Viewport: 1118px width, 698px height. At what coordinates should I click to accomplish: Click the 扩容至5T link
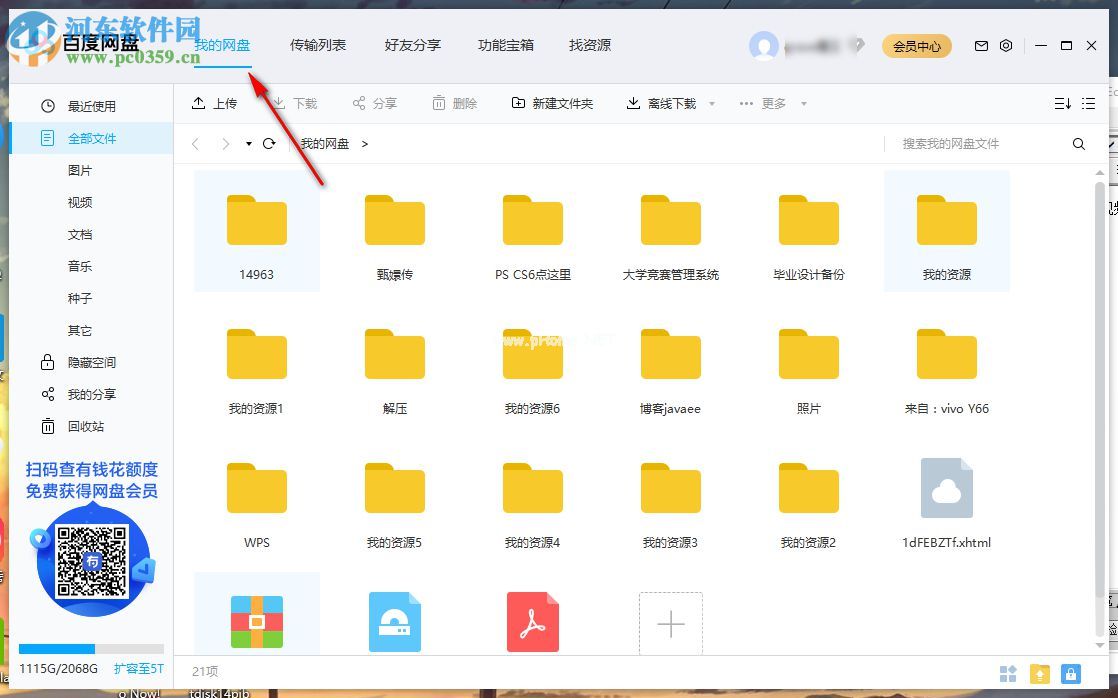[x=138, y=668]
